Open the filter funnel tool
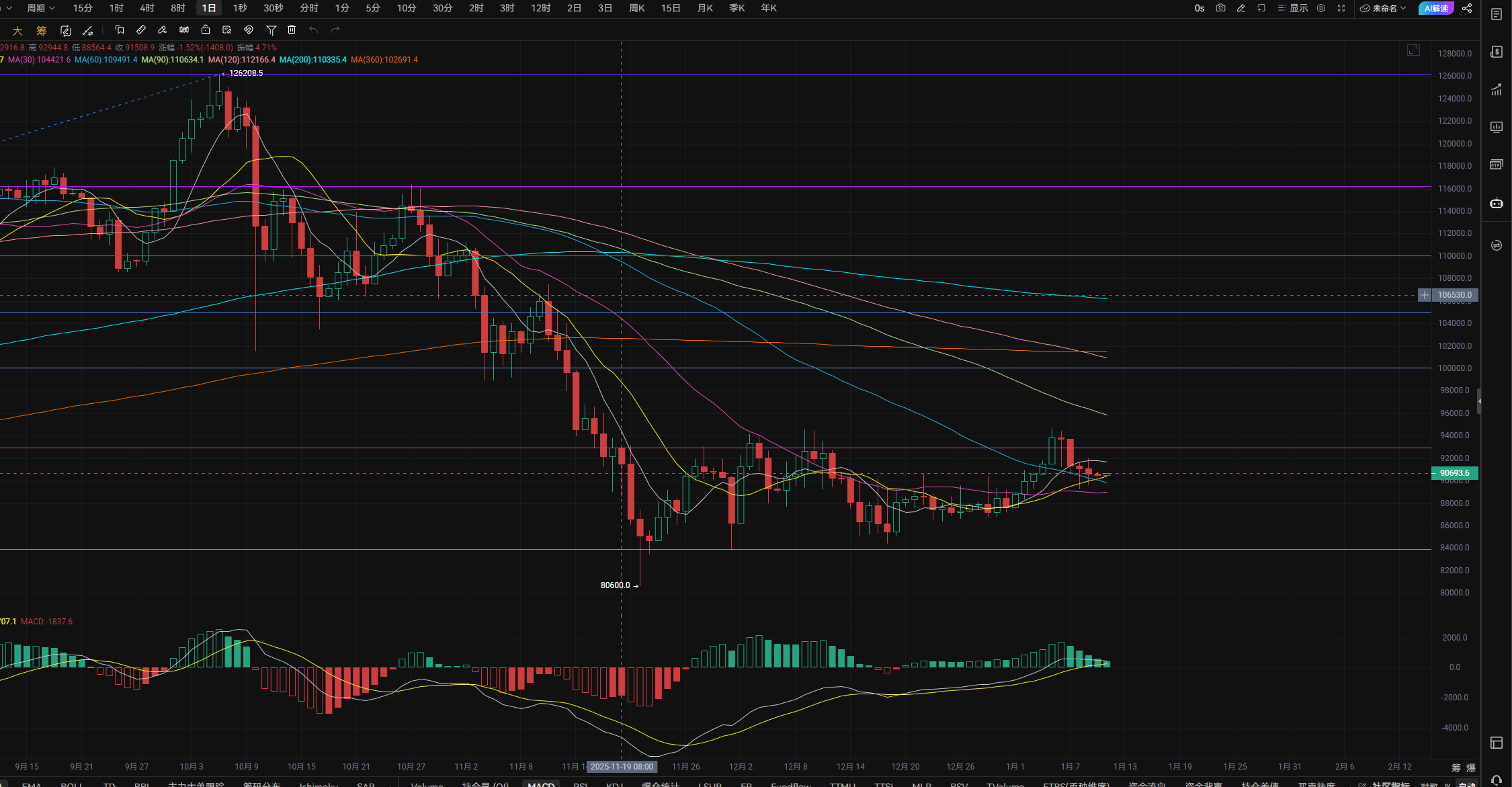This screenshot has width=1512, height=787. click(x=271, y=30)
